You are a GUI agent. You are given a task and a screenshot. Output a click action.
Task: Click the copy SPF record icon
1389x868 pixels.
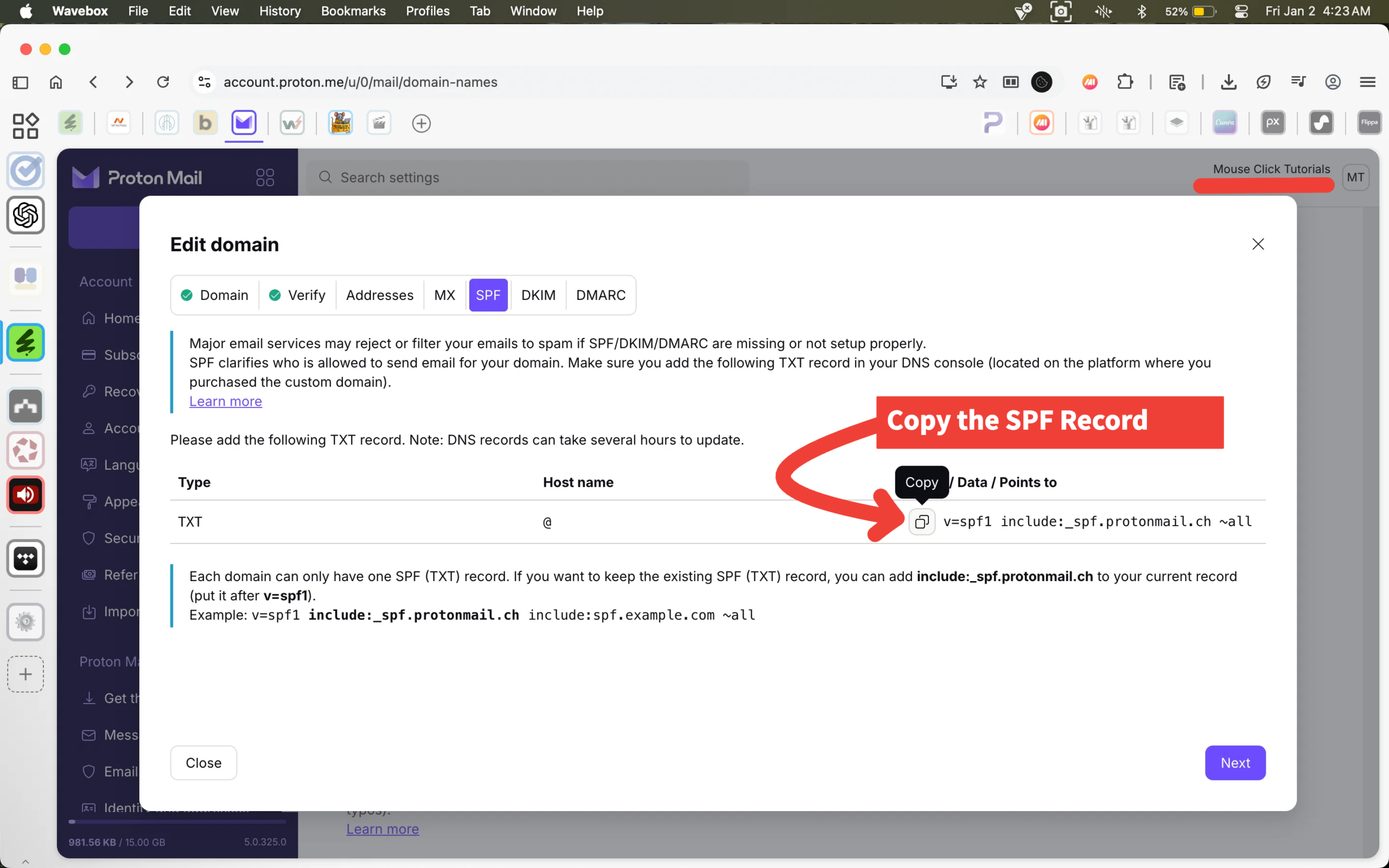[x=921, y=521]
